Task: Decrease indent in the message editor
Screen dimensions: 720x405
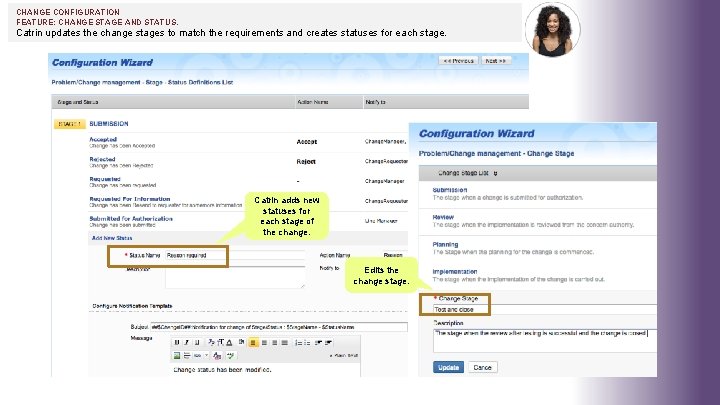Action: tap(318, 343)
